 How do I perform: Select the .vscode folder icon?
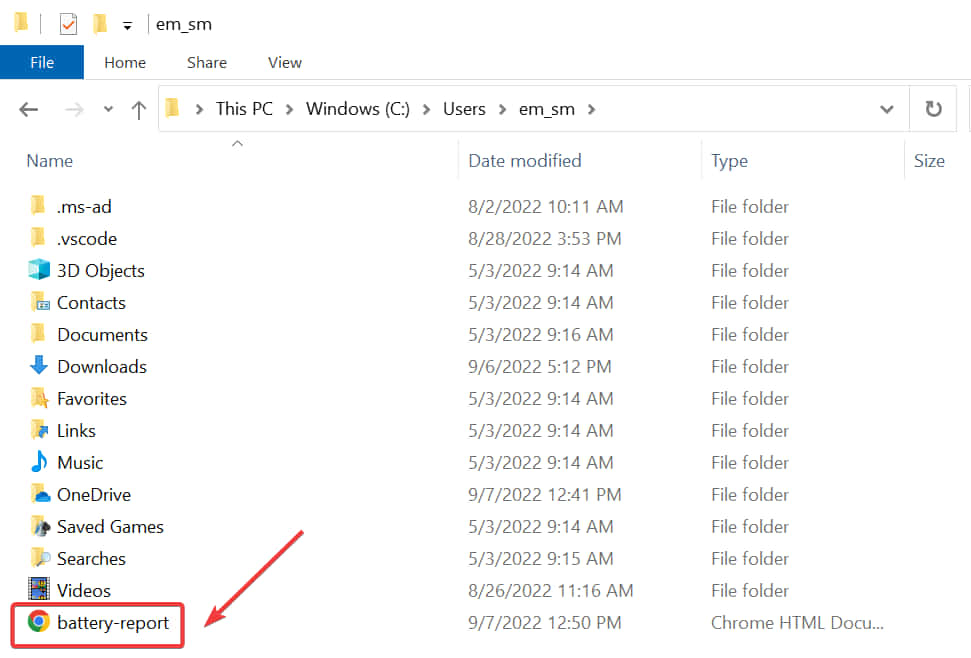pyautogui.click(x=38, y=237)
